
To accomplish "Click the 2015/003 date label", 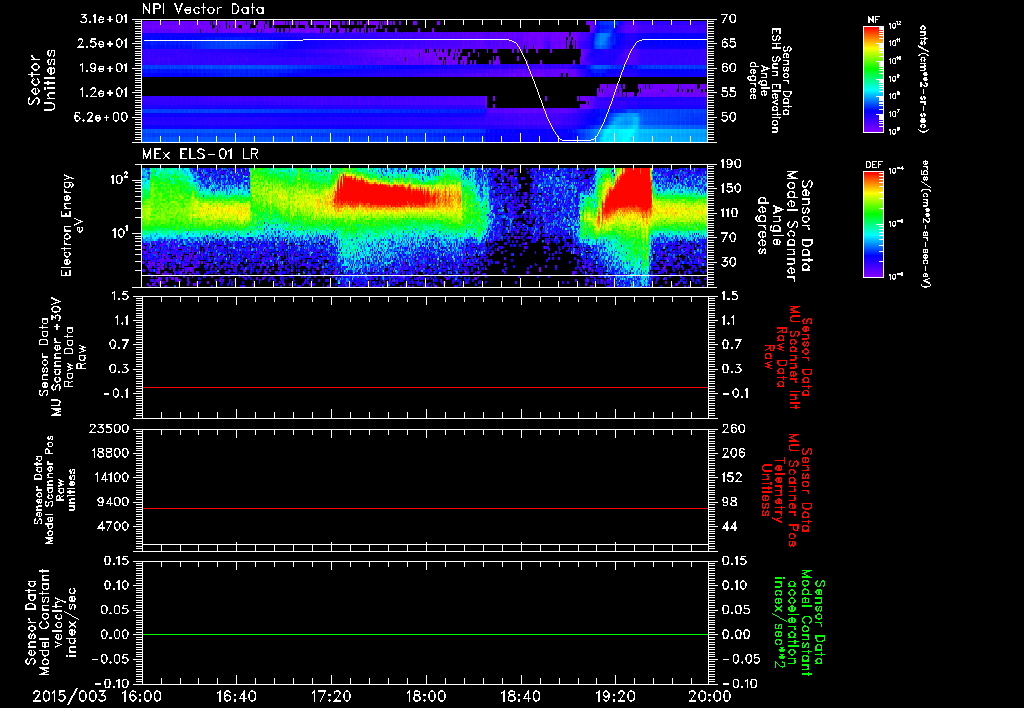I will pos(69,696).
